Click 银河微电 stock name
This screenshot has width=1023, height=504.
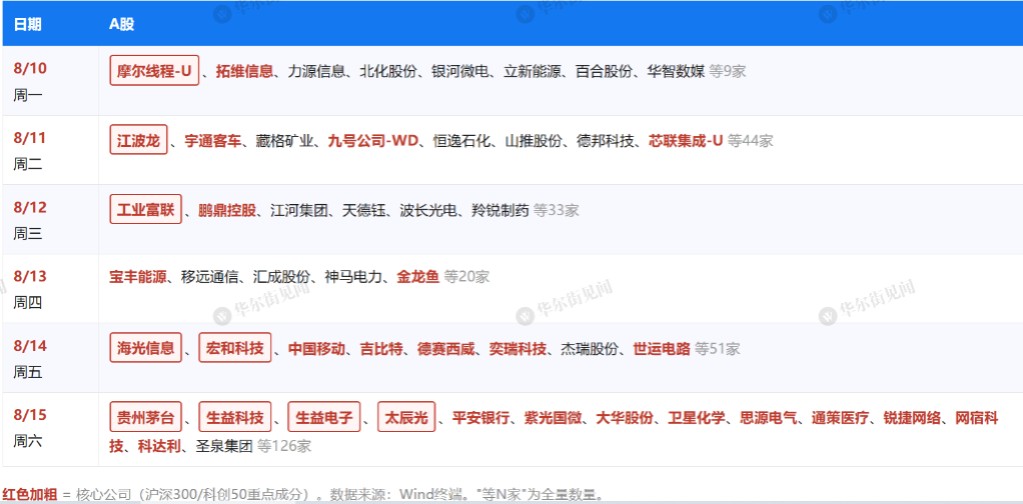click(460, 71)
